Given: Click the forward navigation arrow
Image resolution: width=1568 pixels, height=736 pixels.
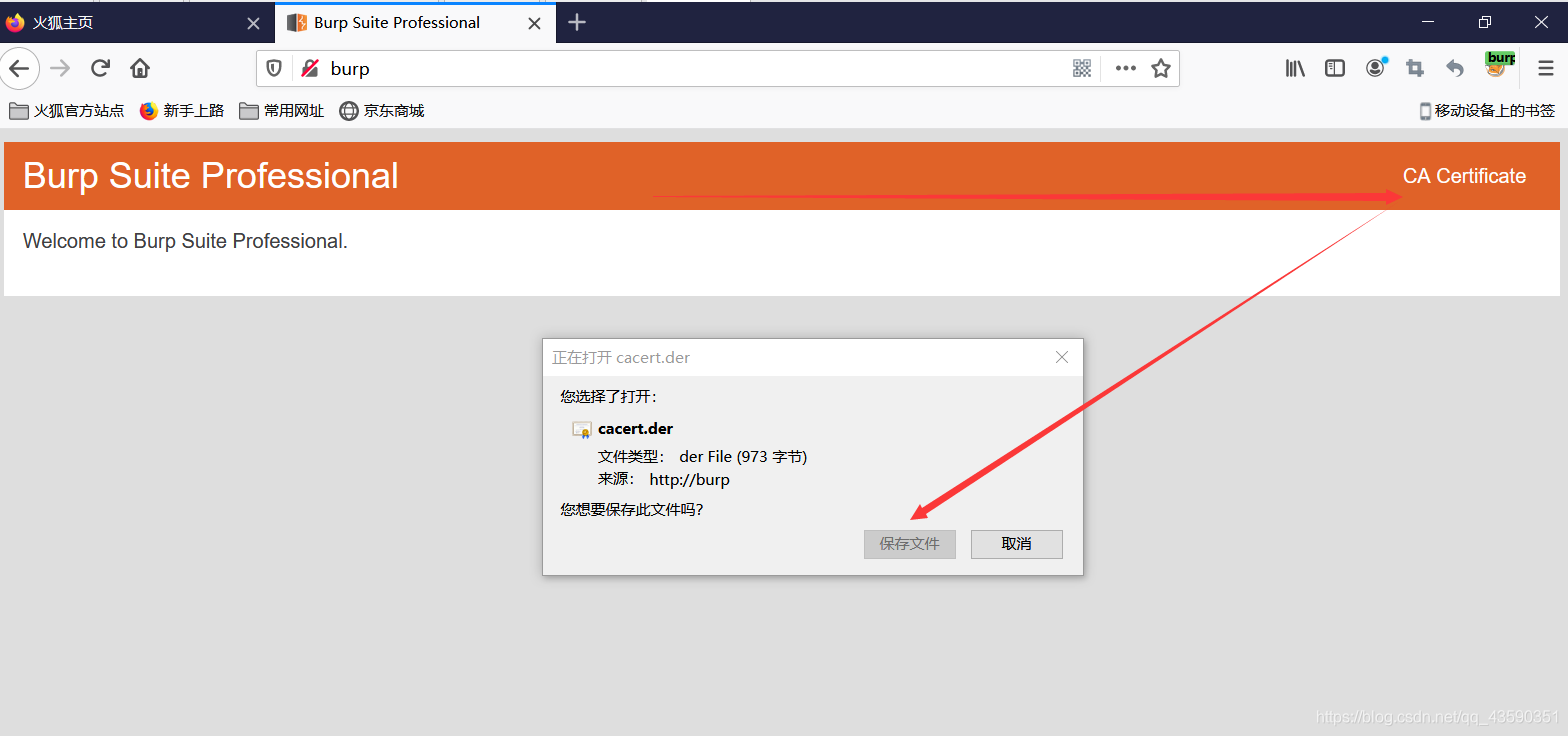Looking at the screenshot, I should [60, 68].
